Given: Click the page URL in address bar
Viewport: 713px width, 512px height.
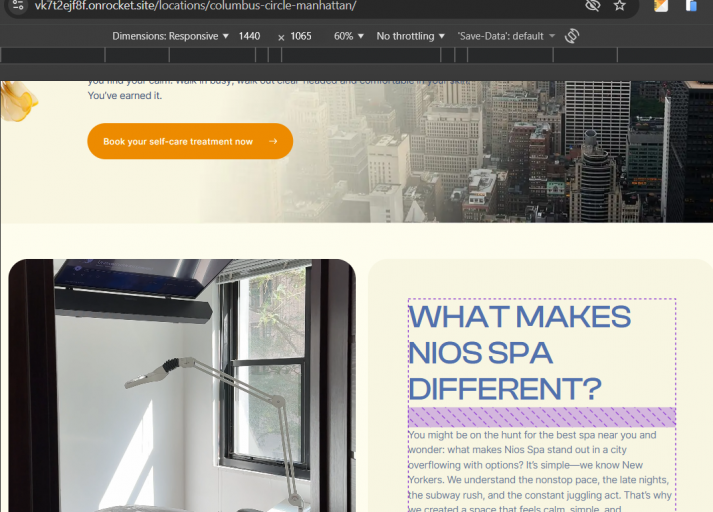Looking at the screenshot, I should (x=195, y=5).
